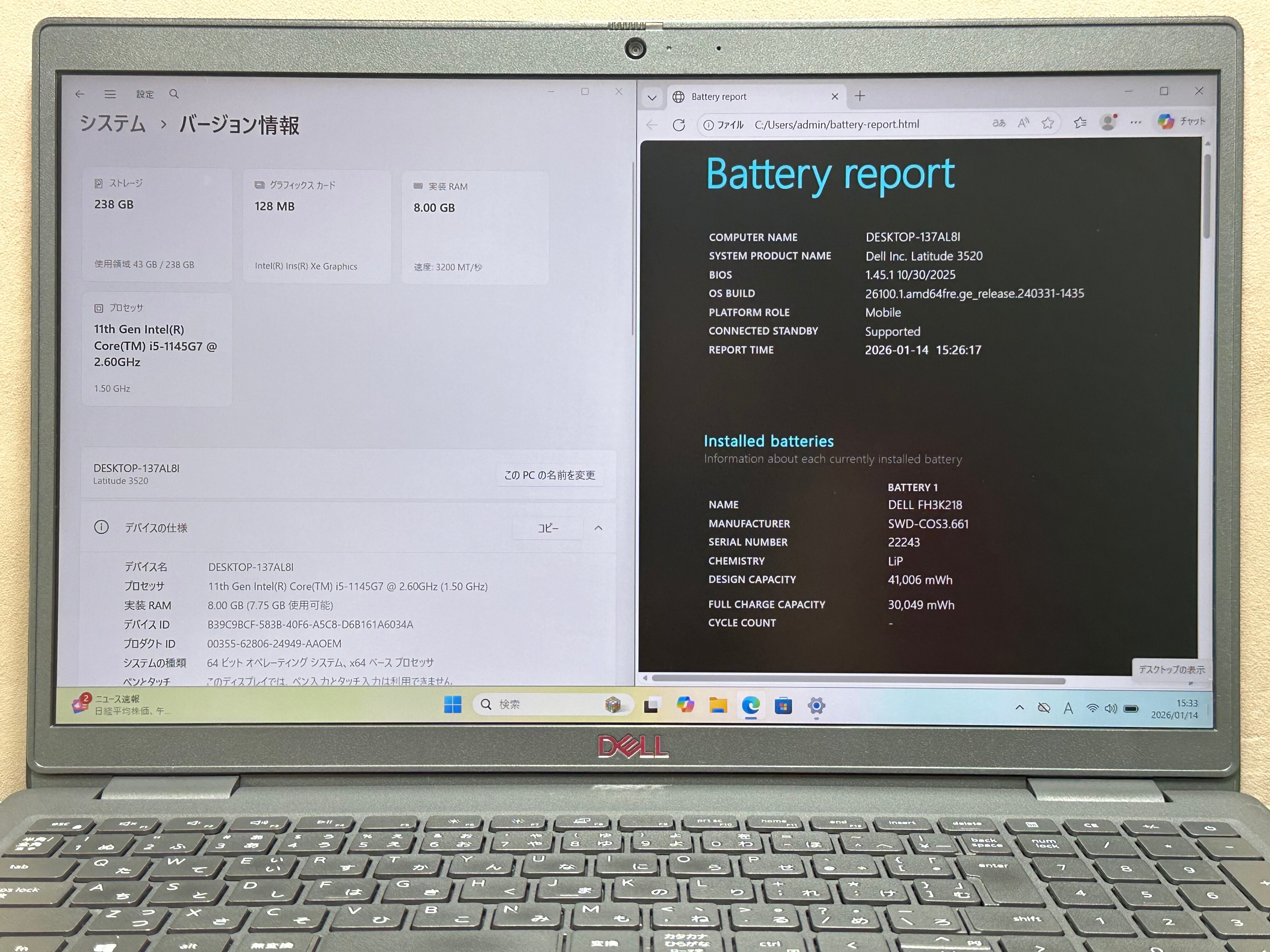Click the コピー button for device specs
1270x952 pixels.
(548, 528)
